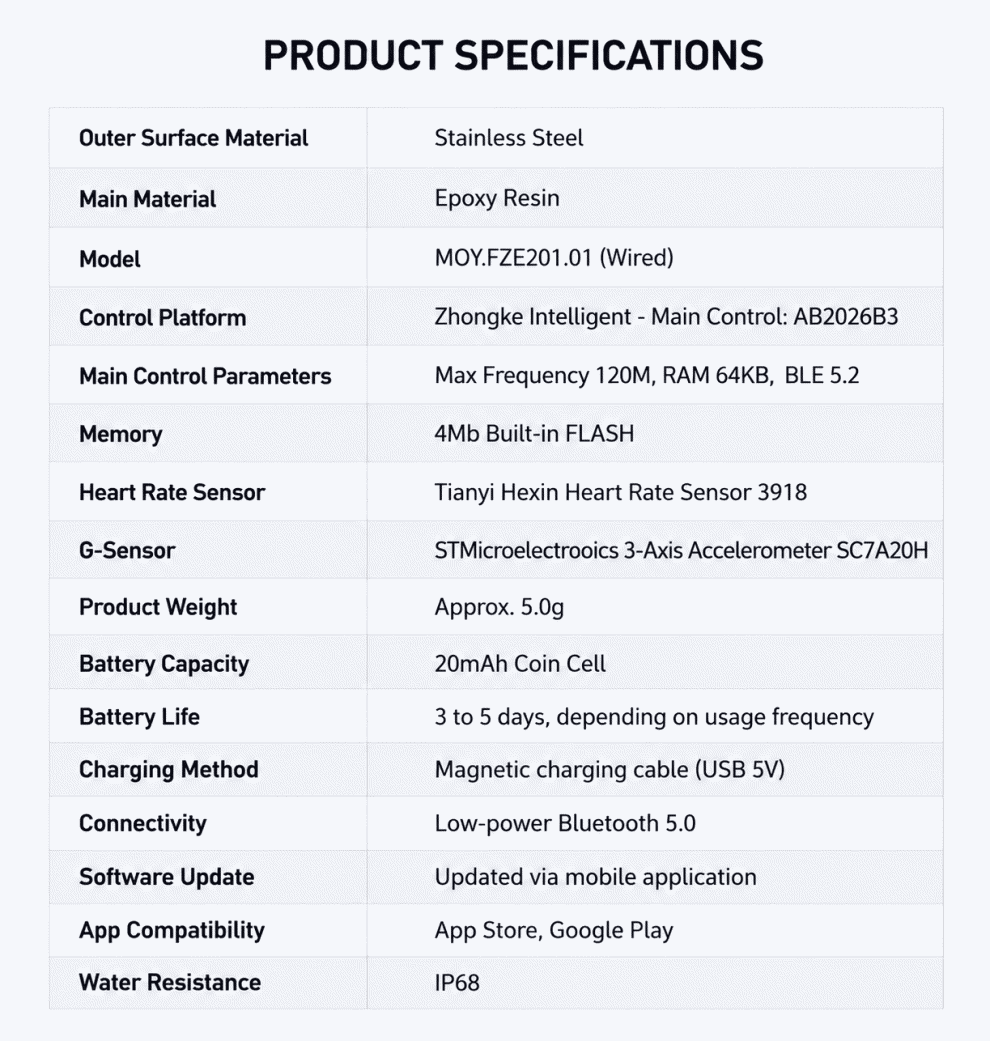Click the model number MOY.FZE201.01 (Wired)
The height and width of the screenshot is (1041, 990).
[x=554, y=258]
